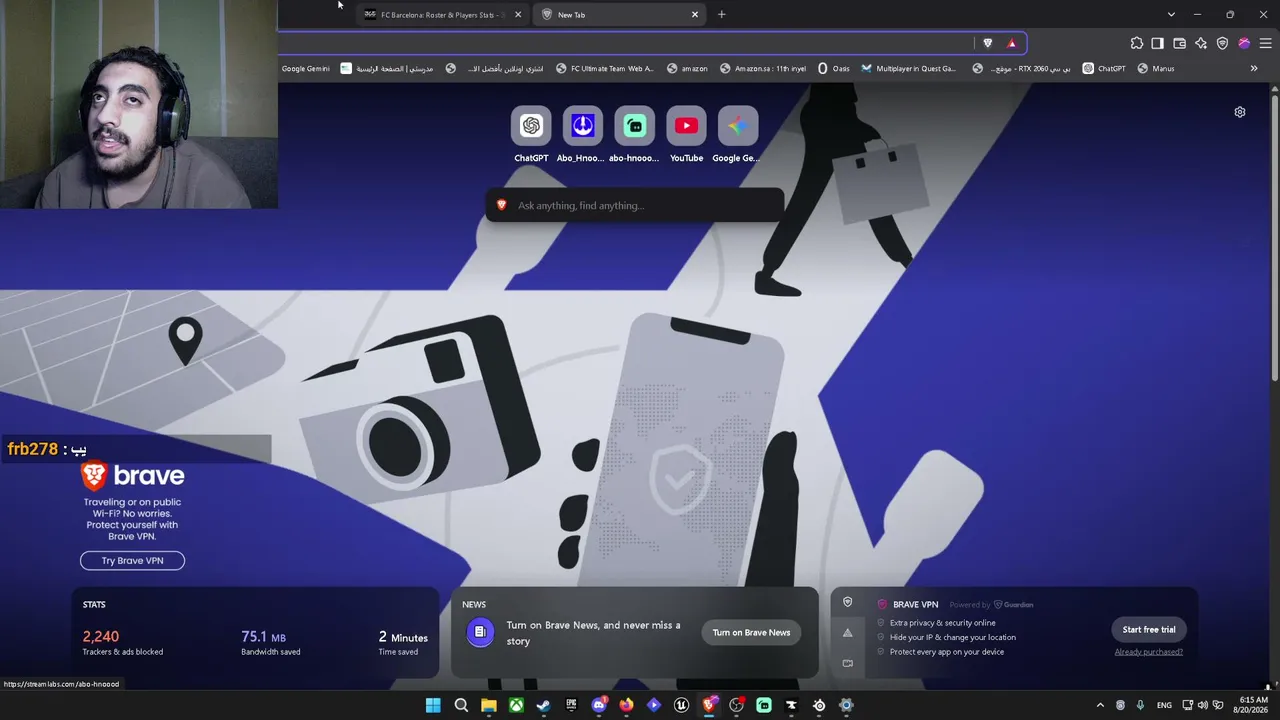Viewport: 1280px width, 720px height.
Task: Open the Manus bookmark
Action: 1156,69
